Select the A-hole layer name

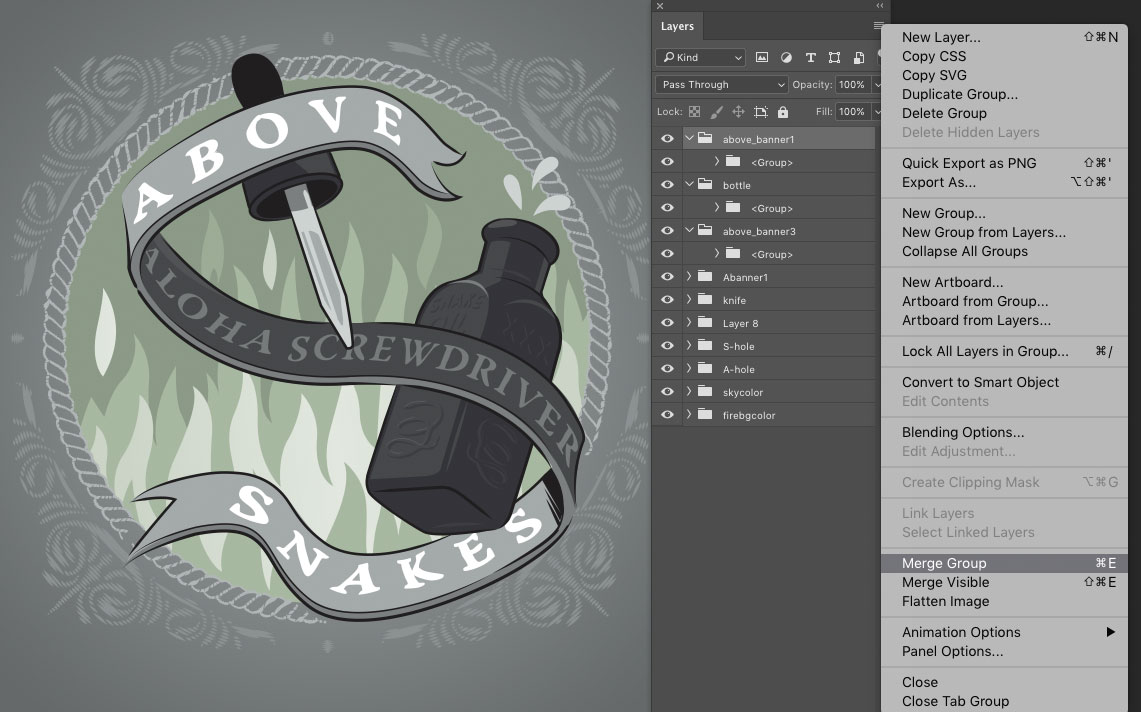tap(739, 369)
